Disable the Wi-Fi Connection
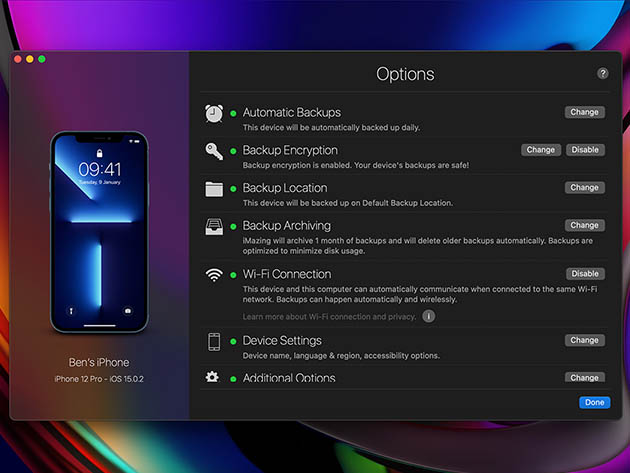This screenshot has width=630, height=473. coord(585,274)
